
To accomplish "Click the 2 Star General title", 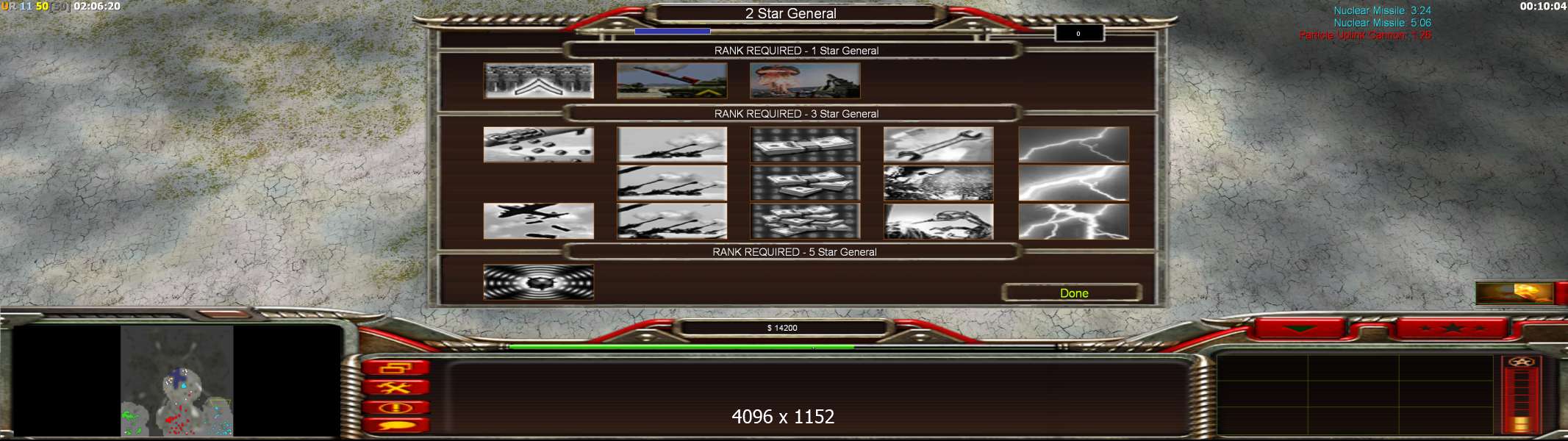I will tap(790, 13).
